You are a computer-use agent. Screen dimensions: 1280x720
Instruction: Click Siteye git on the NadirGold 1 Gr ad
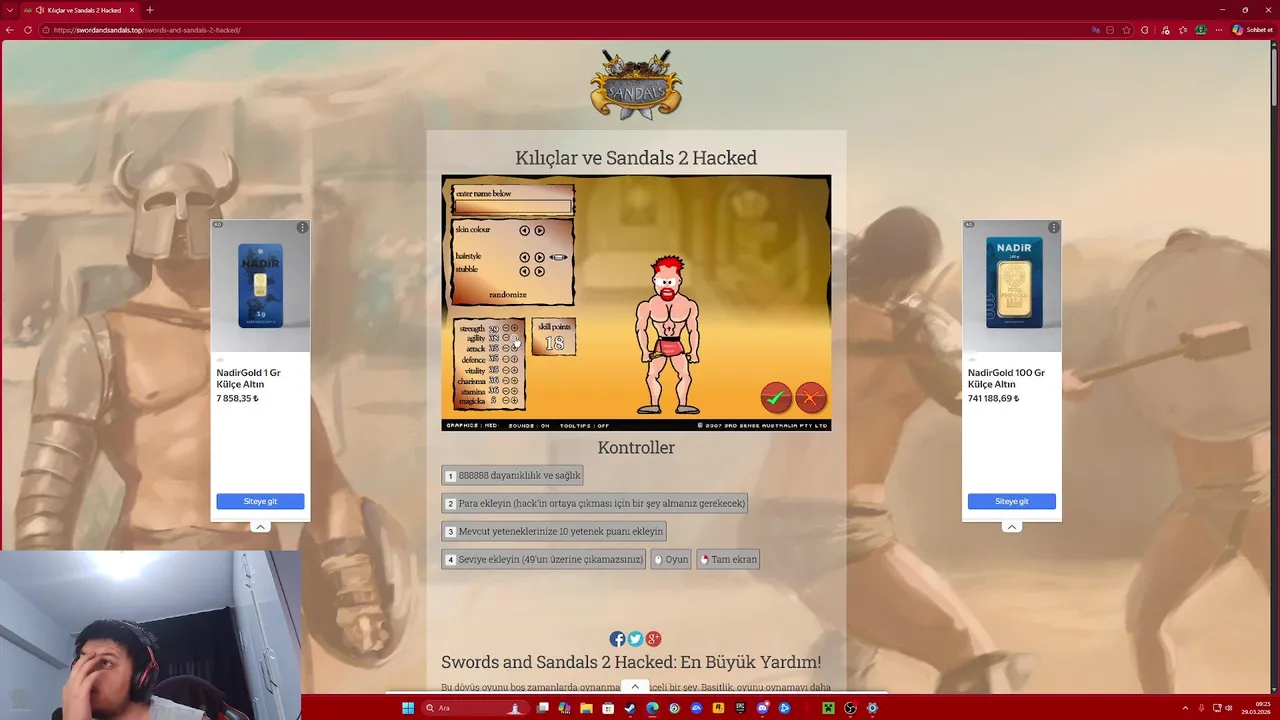[260, 501]
